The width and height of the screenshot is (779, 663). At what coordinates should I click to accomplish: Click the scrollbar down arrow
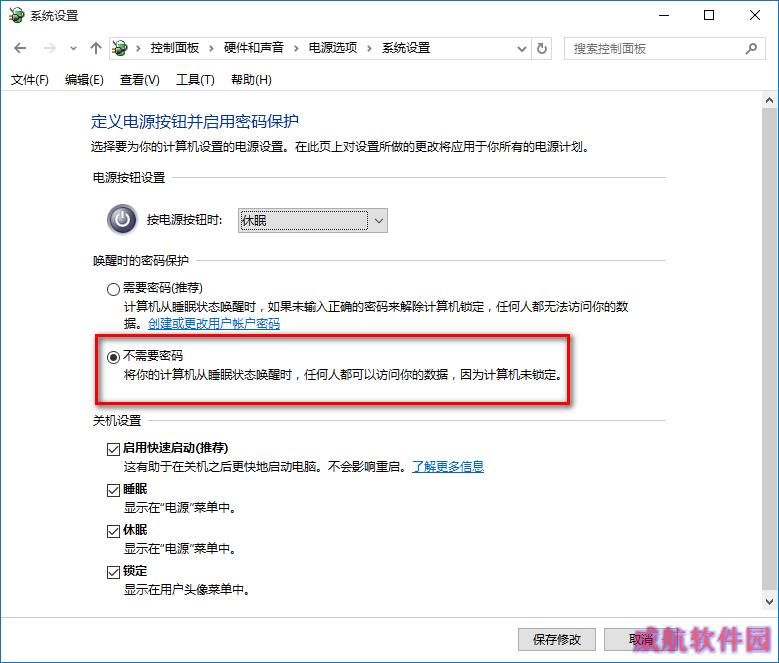(770, 601)
